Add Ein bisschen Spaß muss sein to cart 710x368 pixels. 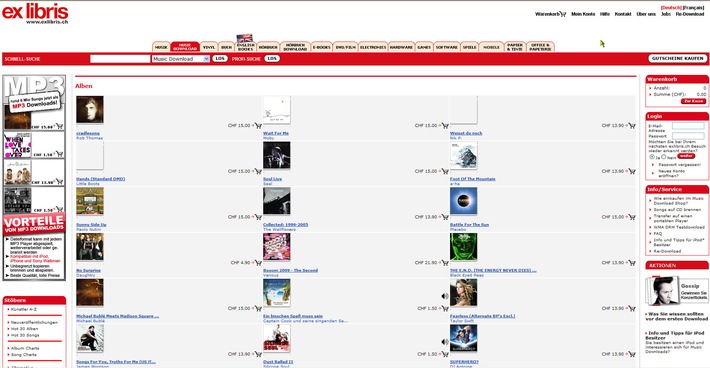(445, 309)
